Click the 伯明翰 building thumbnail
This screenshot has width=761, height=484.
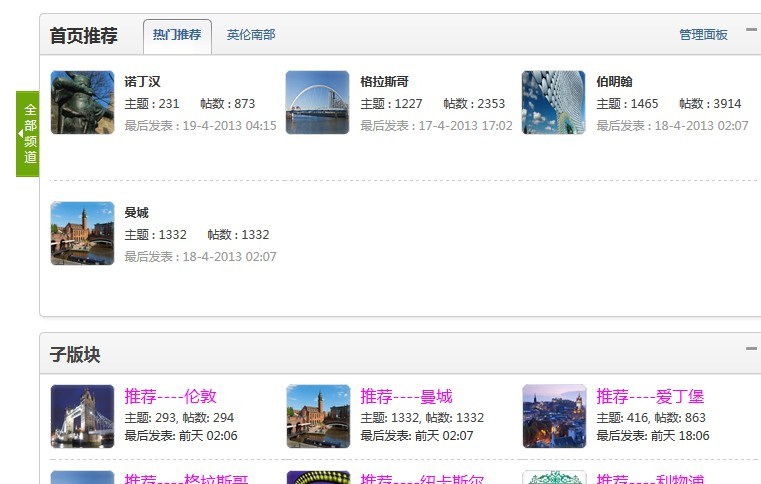click(x=553, y=103)
